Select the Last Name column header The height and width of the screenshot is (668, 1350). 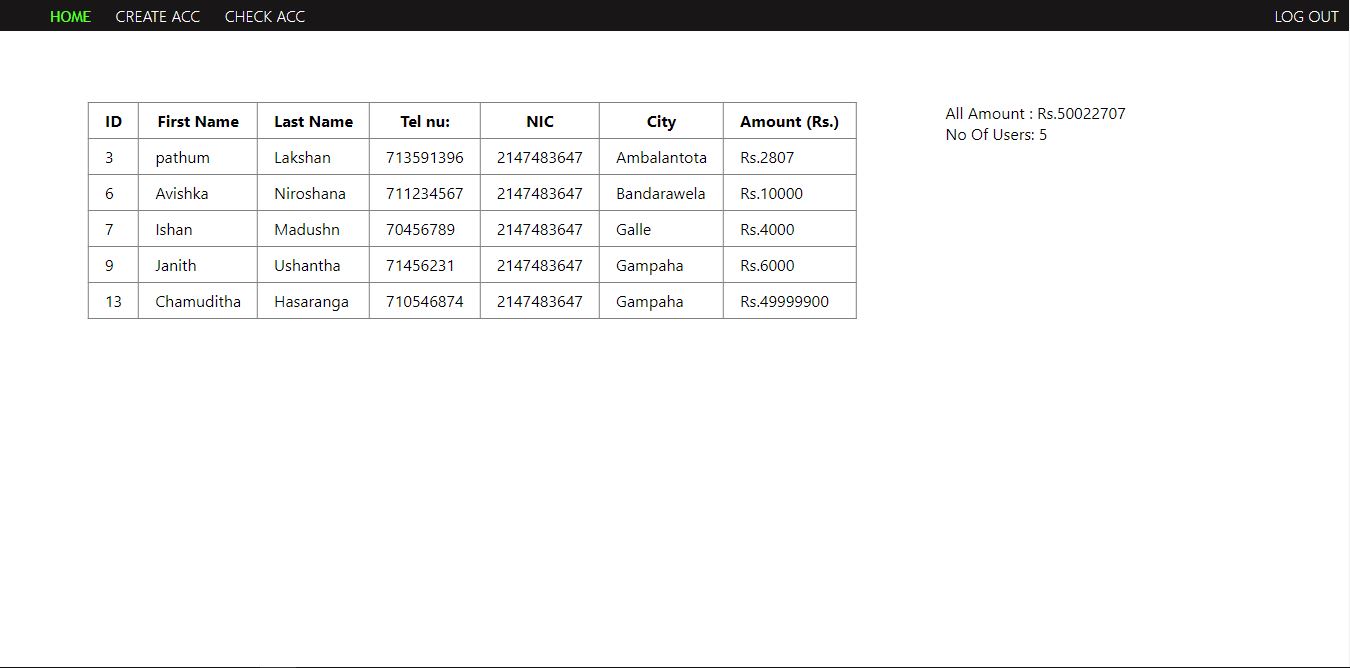click(x=313, y=121)
